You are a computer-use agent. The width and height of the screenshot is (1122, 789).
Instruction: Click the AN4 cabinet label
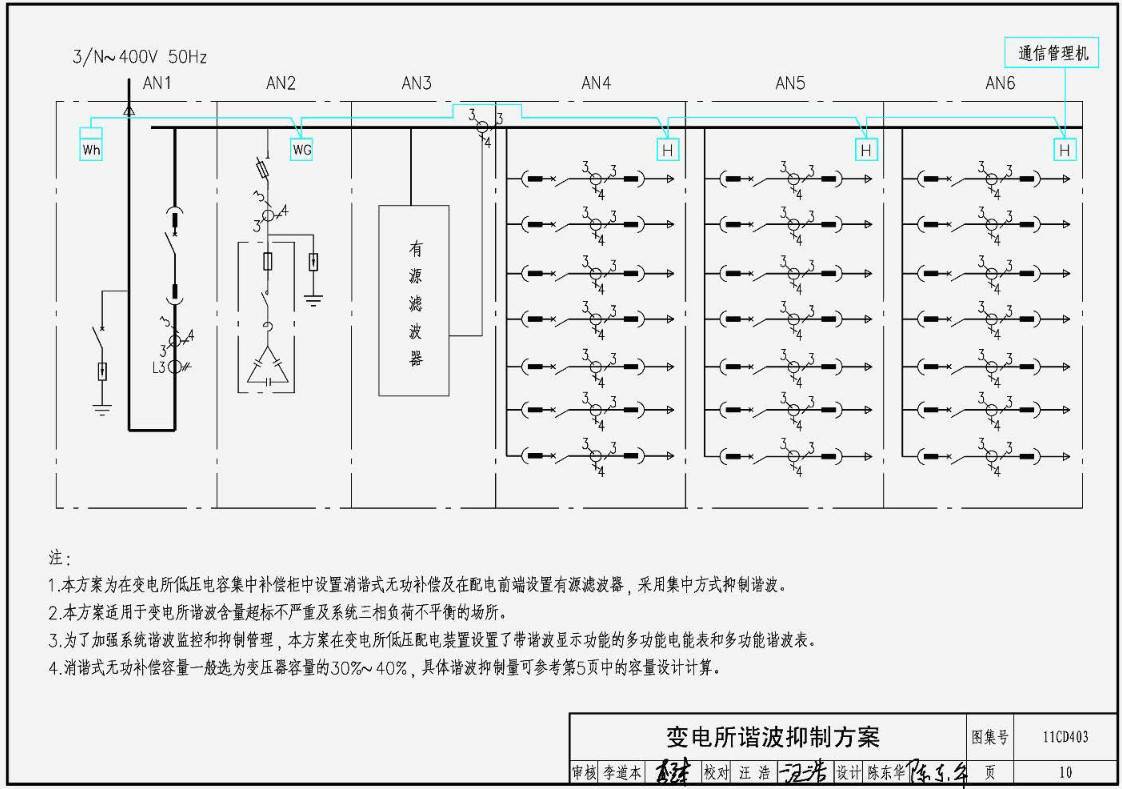tap(596, 84)
